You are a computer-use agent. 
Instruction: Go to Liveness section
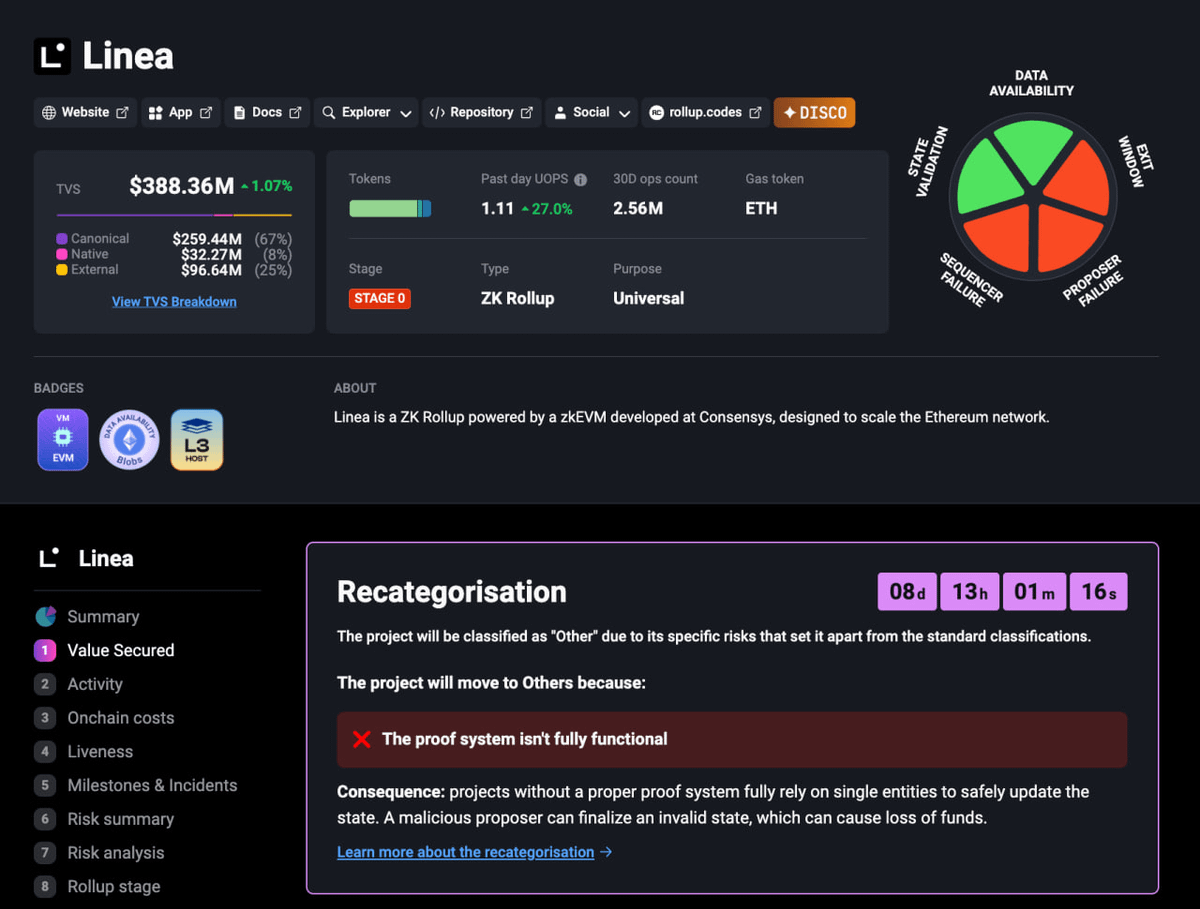pos(100,752)
